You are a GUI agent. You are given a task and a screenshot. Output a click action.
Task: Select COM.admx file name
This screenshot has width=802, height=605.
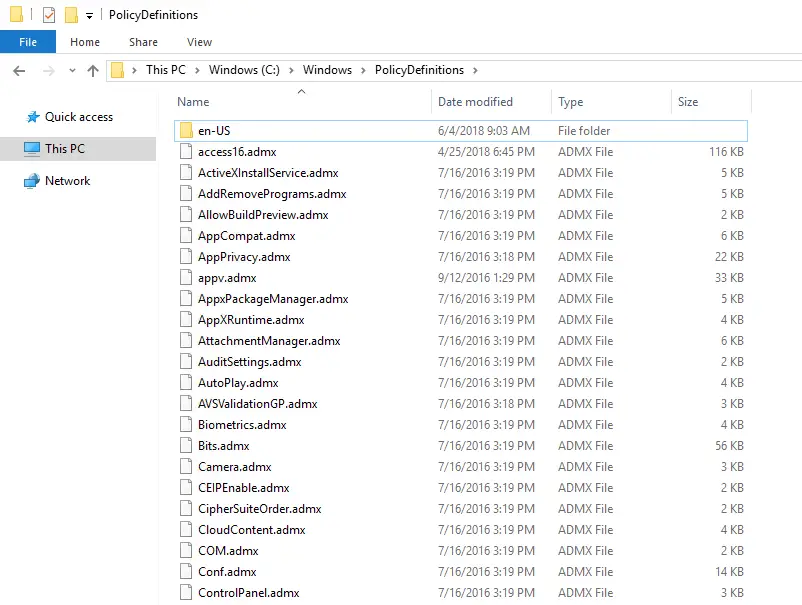point(228,551)
